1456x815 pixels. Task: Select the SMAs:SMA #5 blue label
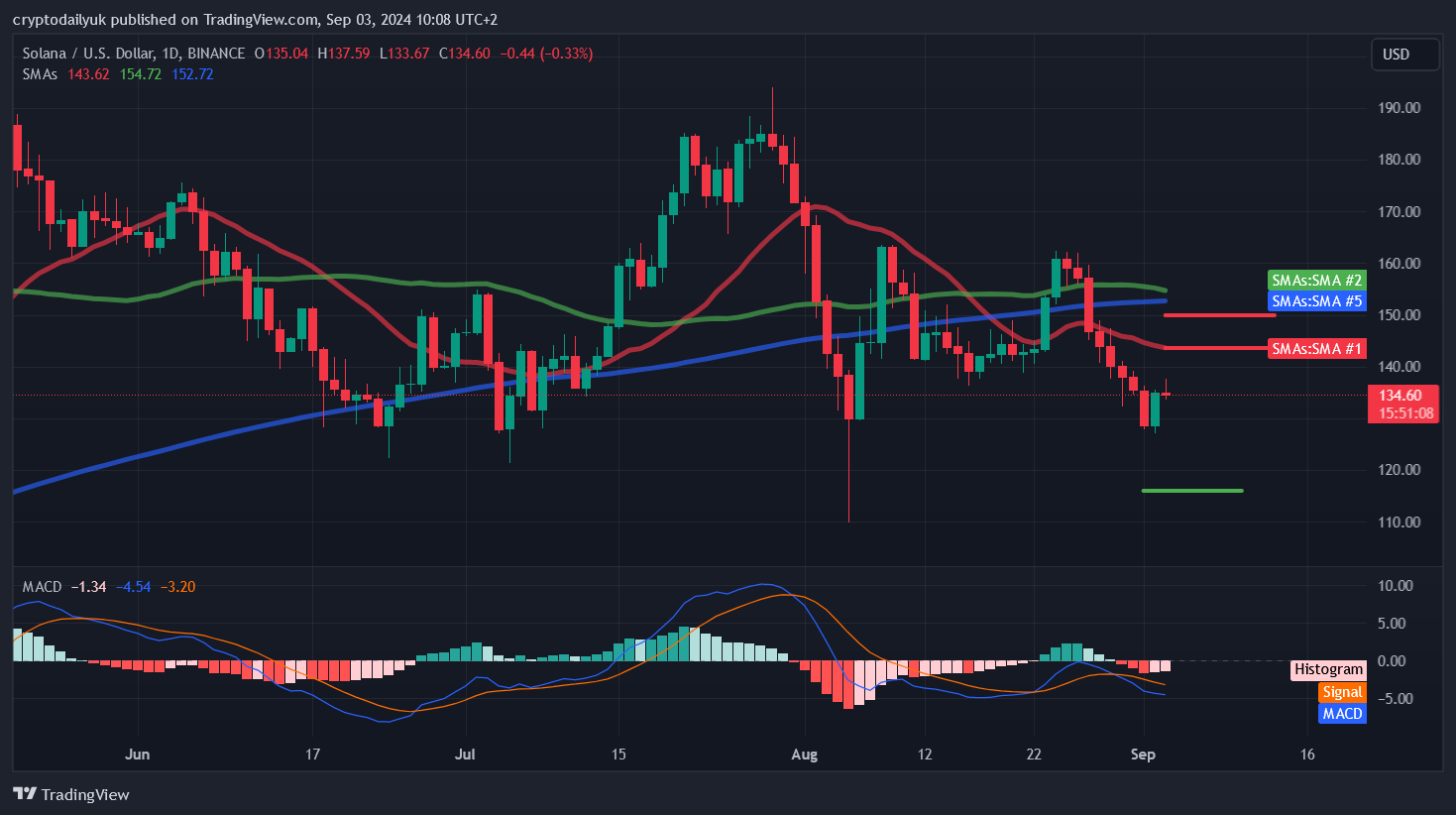point(1316,301)
